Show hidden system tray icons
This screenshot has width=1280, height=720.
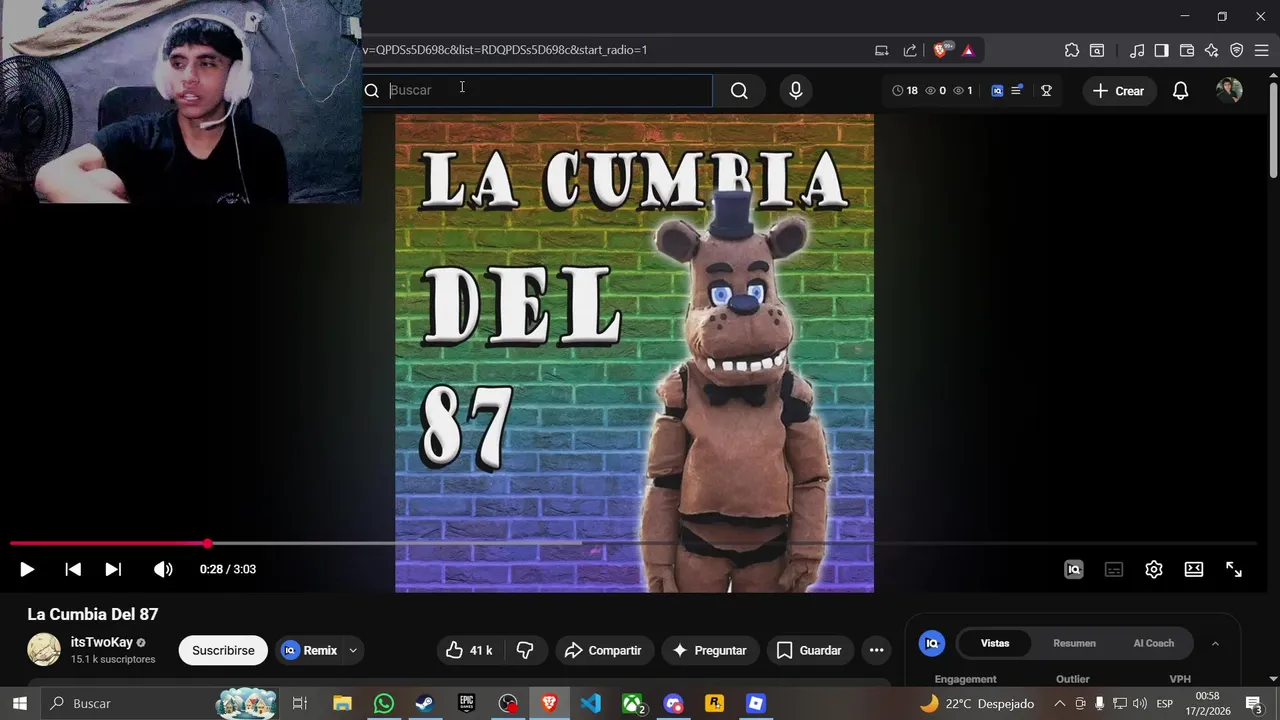pos(1060,703)
